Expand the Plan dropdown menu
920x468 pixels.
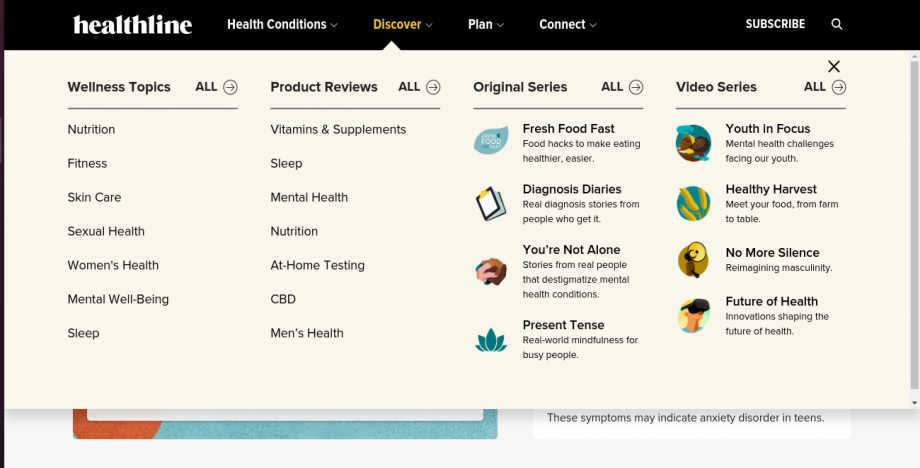[x=486, y=24]
